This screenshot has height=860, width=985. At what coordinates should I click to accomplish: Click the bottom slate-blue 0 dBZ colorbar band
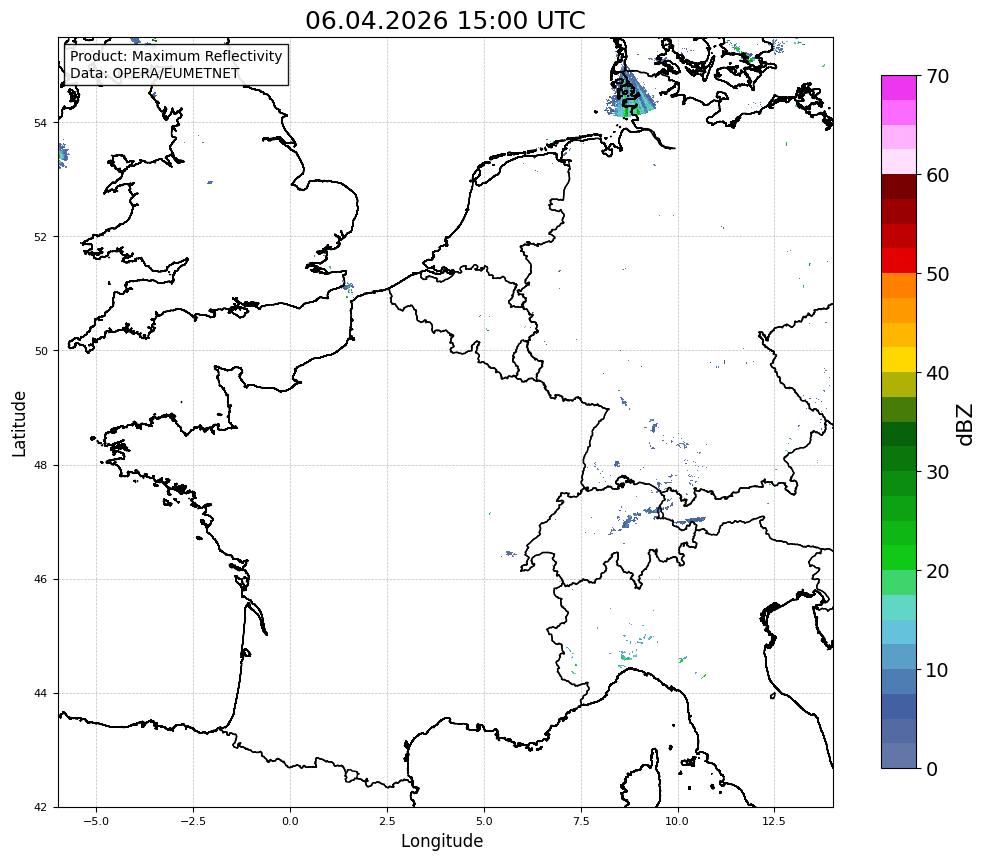point(898,756)
